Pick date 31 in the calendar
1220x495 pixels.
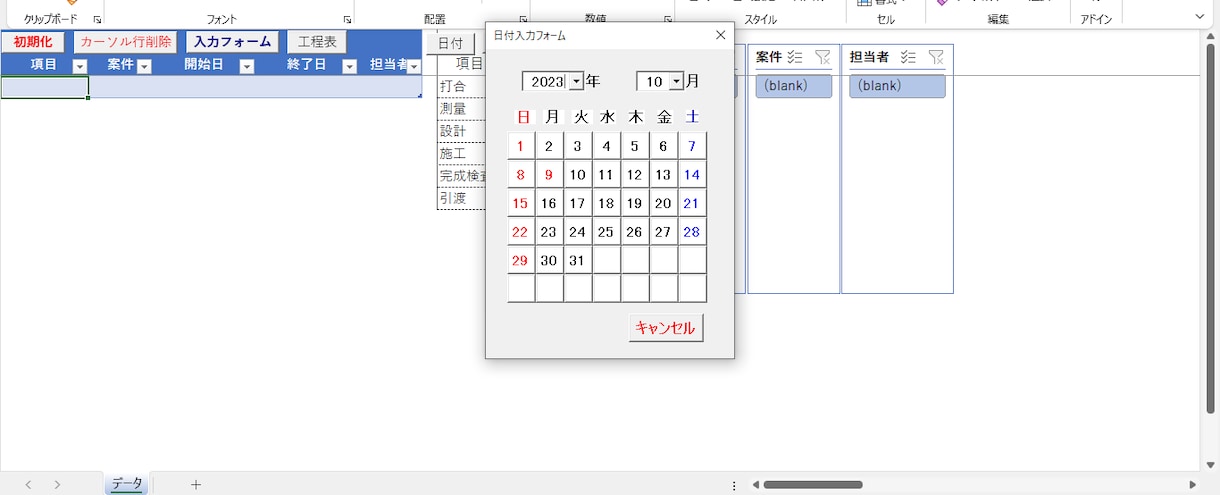click(577, 260)
